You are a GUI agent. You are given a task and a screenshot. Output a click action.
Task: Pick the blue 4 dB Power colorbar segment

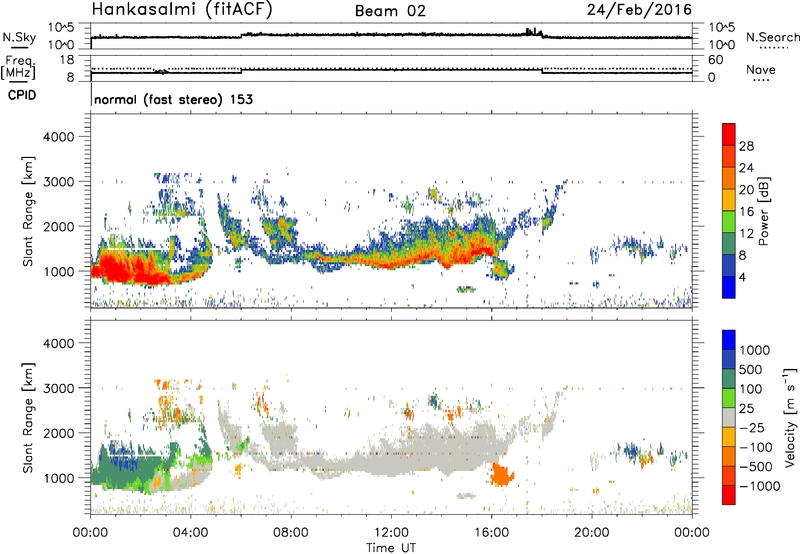729,287
